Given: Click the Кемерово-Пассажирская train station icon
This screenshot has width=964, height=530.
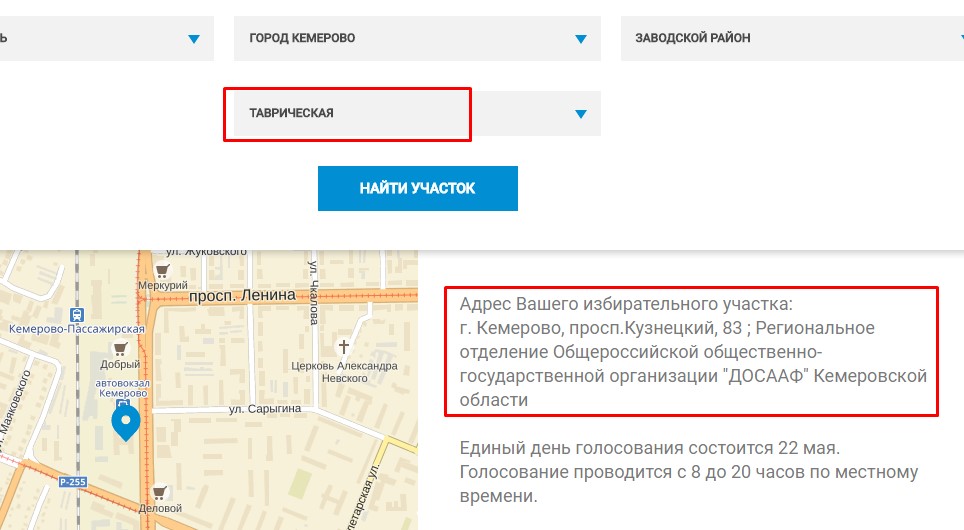Looking at the screenshot, I should (x=77, y=315).
